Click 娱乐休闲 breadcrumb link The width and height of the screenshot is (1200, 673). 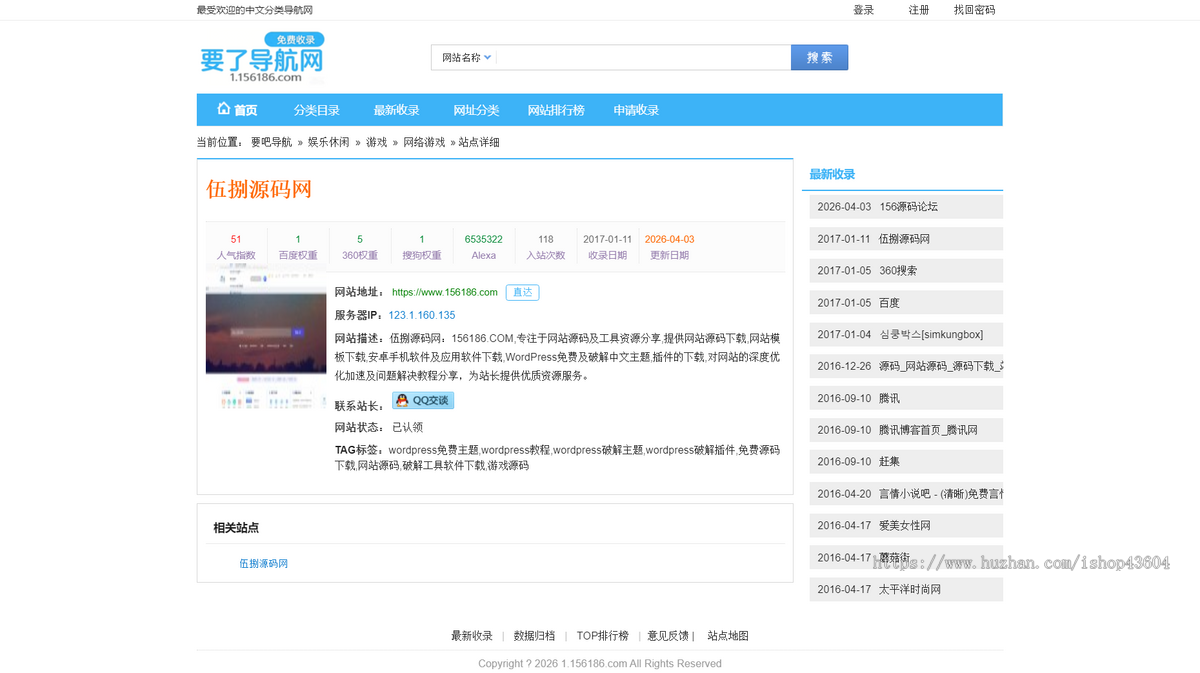pos(328,142)
